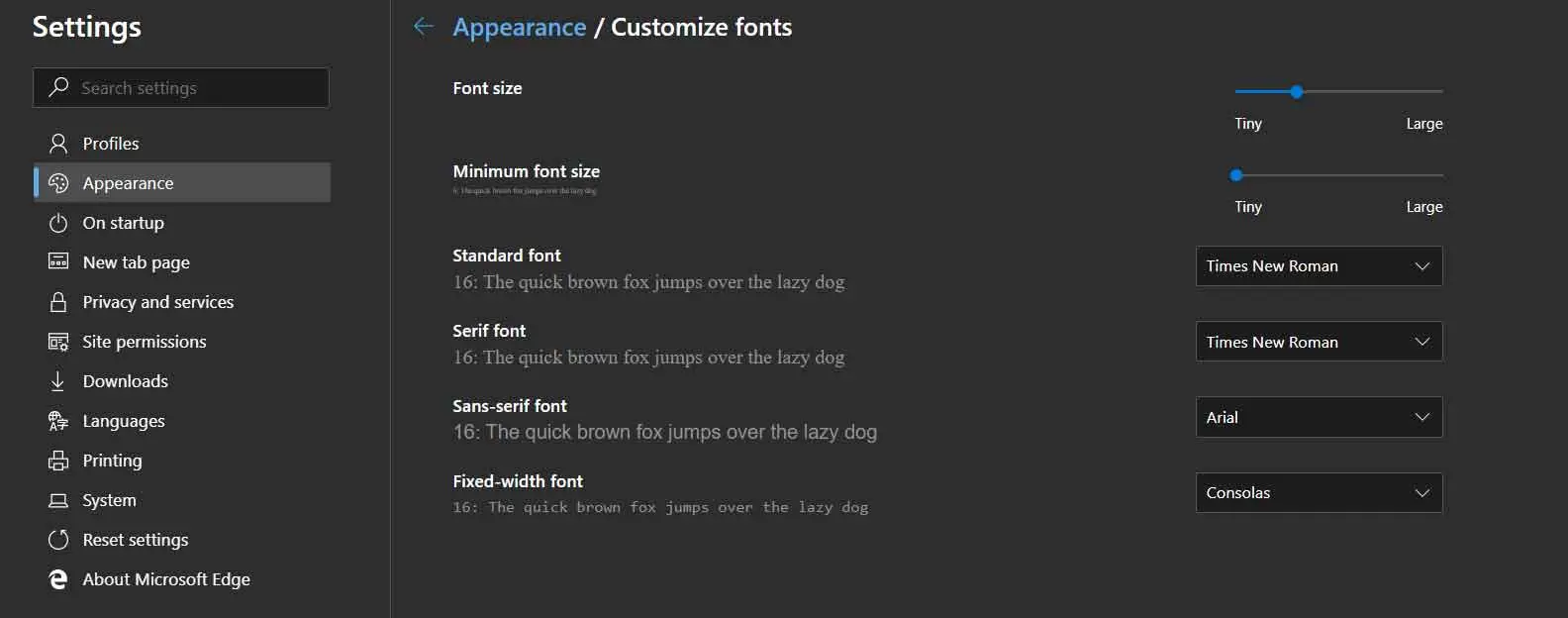Expand the Sans-serif font Arial dropdown
Viewport: 1568px width, 618px height.
tap(1319, 417)
